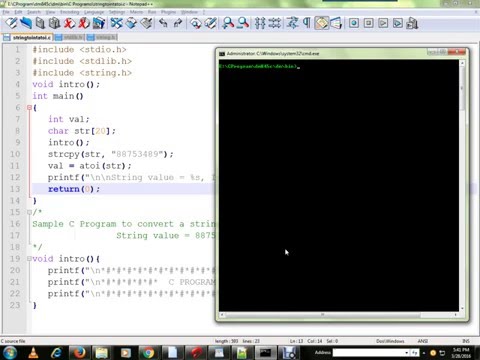Click 'ANSI' encoding in the status bar
The width and height of the screenshot is (480, 360).
[423, 341]
